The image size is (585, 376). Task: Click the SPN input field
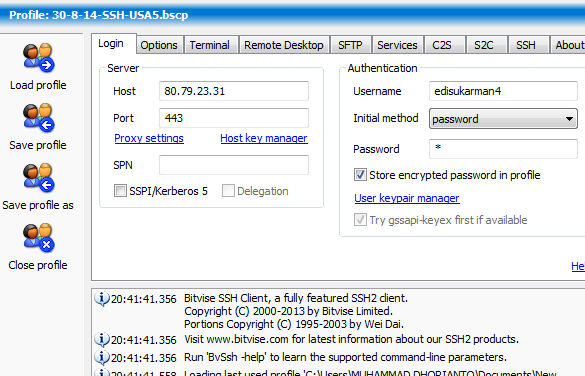click(x=234, y=165)
